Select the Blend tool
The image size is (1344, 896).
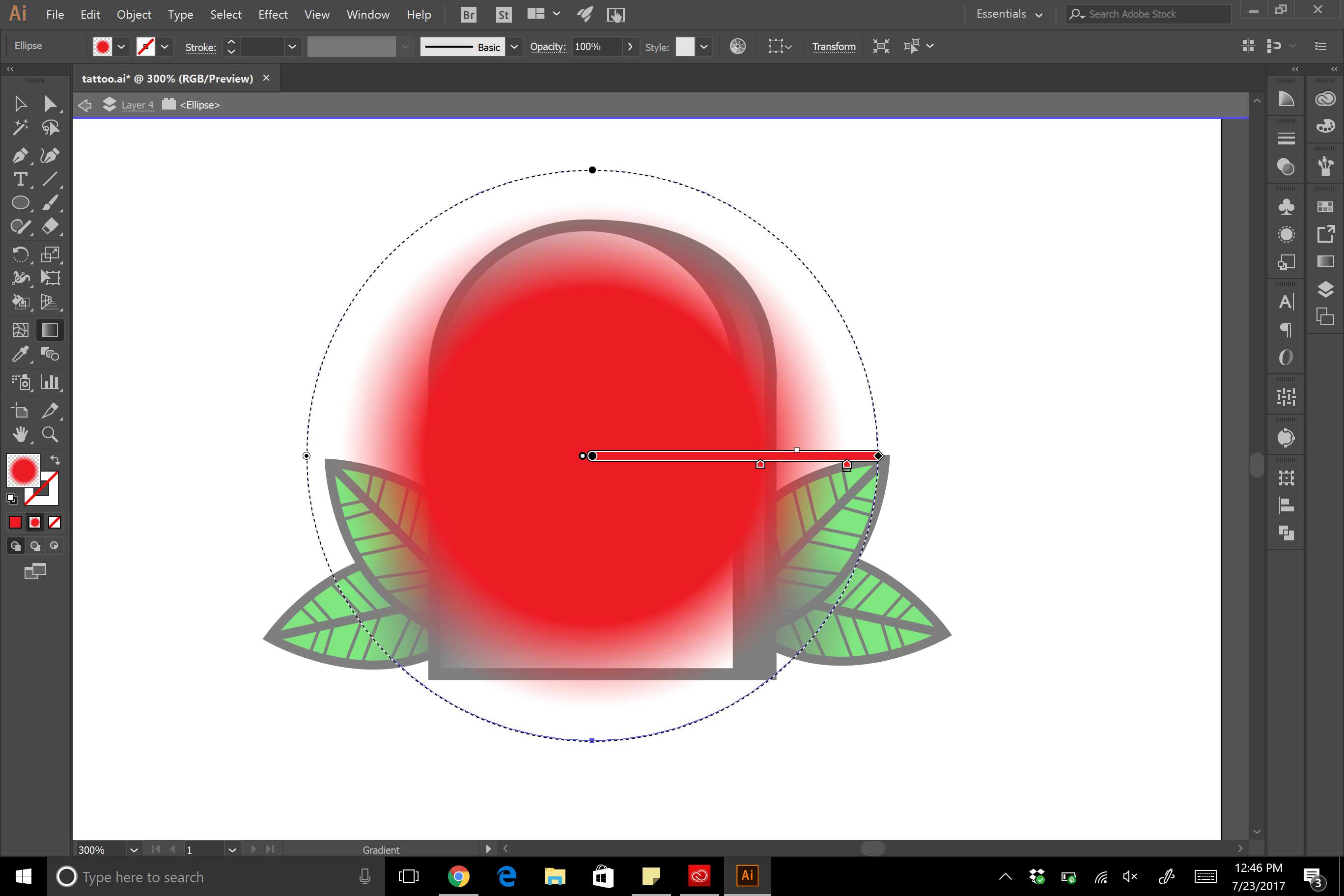(x=50, y=354)
